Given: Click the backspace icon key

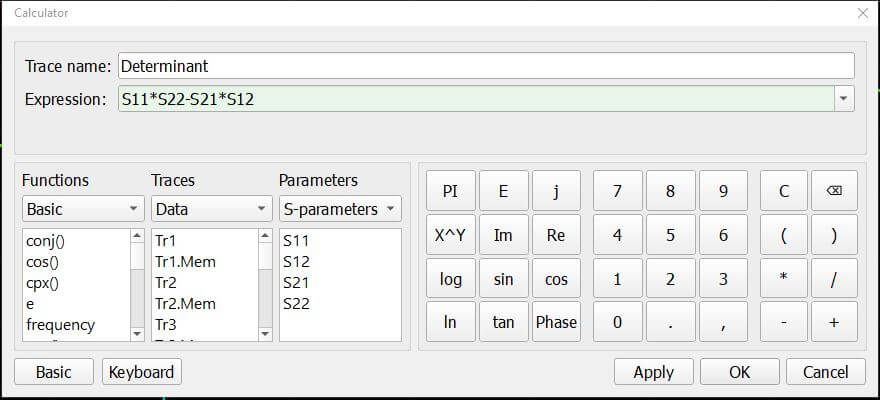Looking at the screenshot, I should pyautogui.click(x=835, y=191).
